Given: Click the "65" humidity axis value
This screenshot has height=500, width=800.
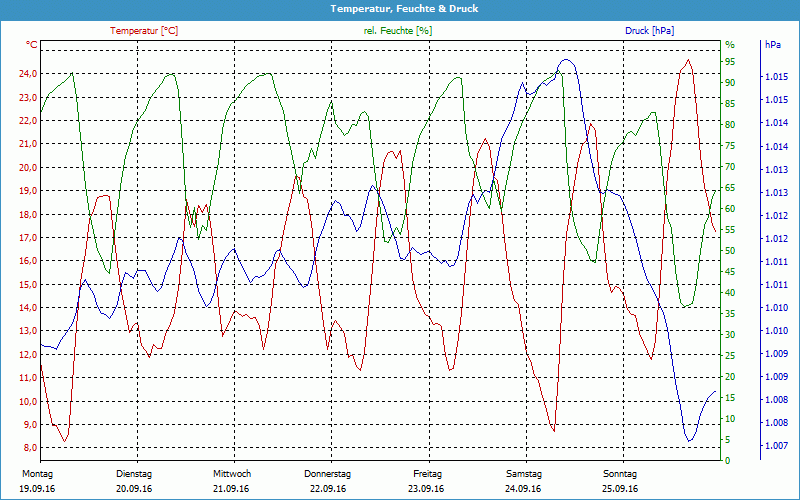Looking at the screenshot, I should [730, 188].
